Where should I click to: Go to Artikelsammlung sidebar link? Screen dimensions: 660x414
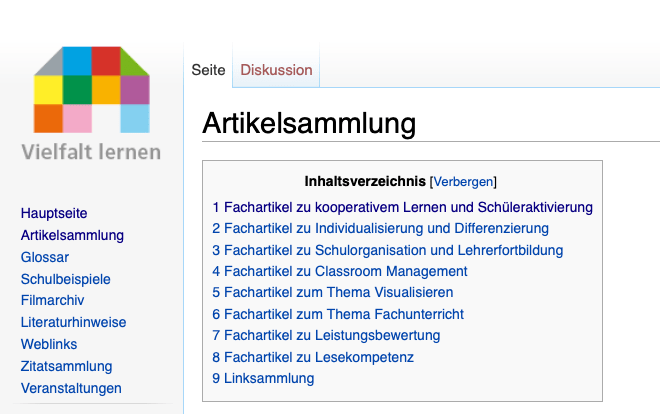[72, 235]
